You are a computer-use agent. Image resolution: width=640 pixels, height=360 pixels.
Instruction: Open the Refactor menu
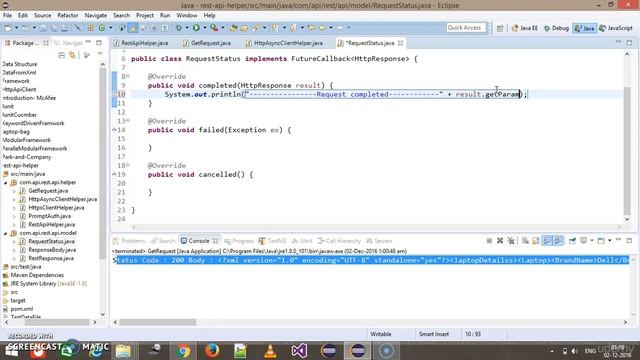tap(68, 16)
